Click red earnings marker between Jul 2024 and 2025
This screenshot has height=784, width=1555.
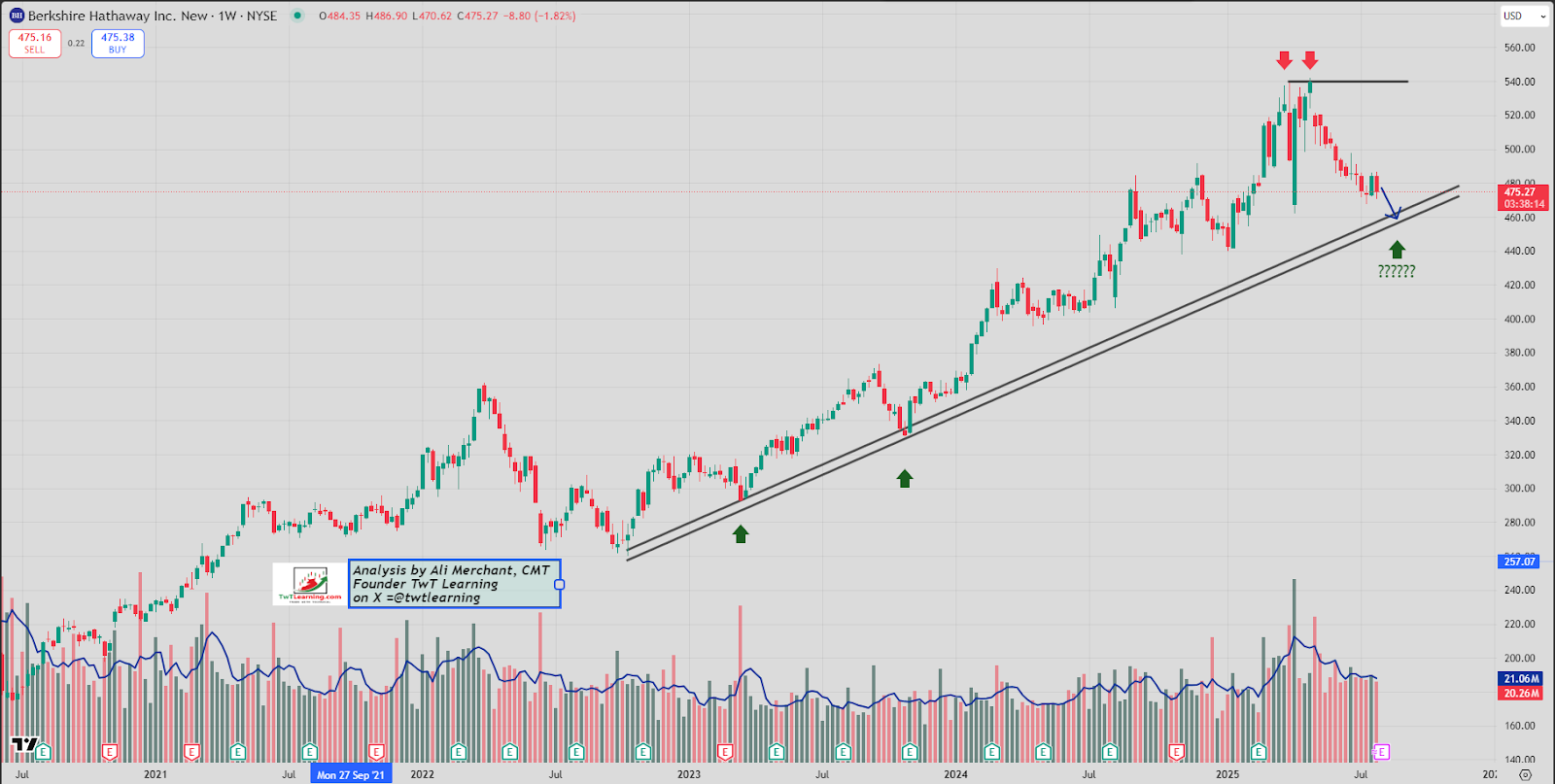coord(1177,752)
